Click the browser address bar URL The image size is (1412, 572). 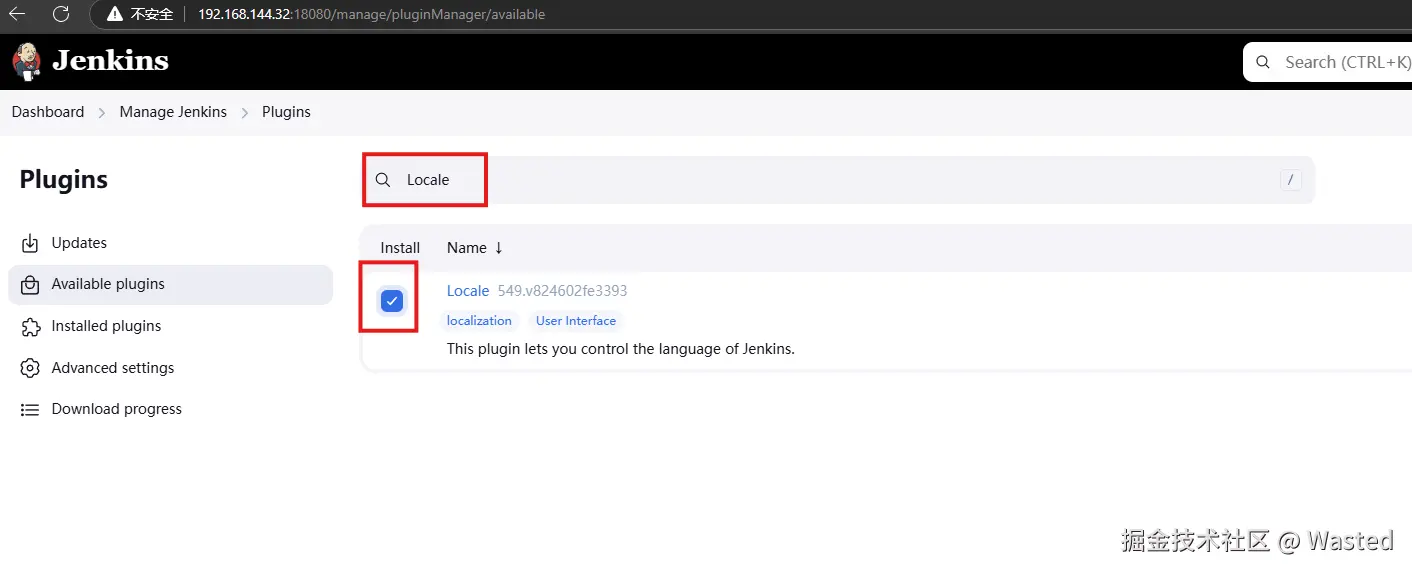[x=371, y=15]
